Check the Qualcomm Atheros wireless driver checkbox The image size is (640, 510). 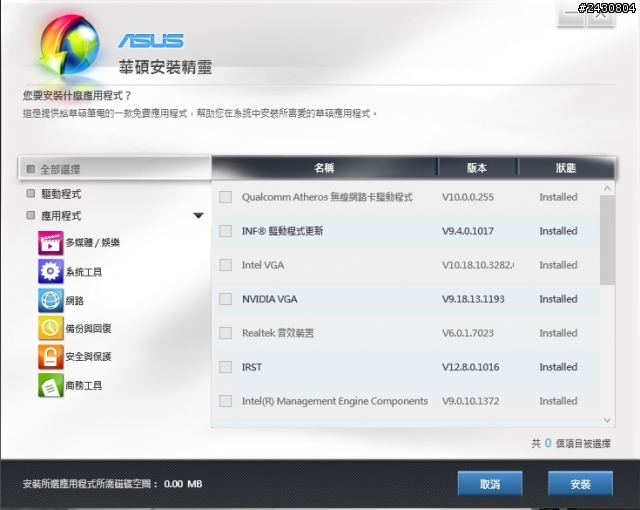pyautogui.click(x=225, y=197)
